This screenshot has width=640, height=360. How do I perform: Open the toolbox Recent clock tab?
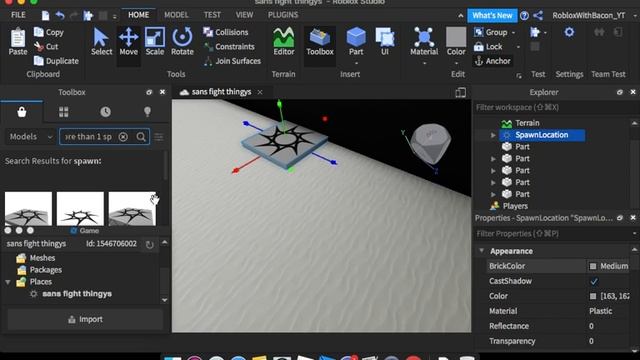point(105,112)
